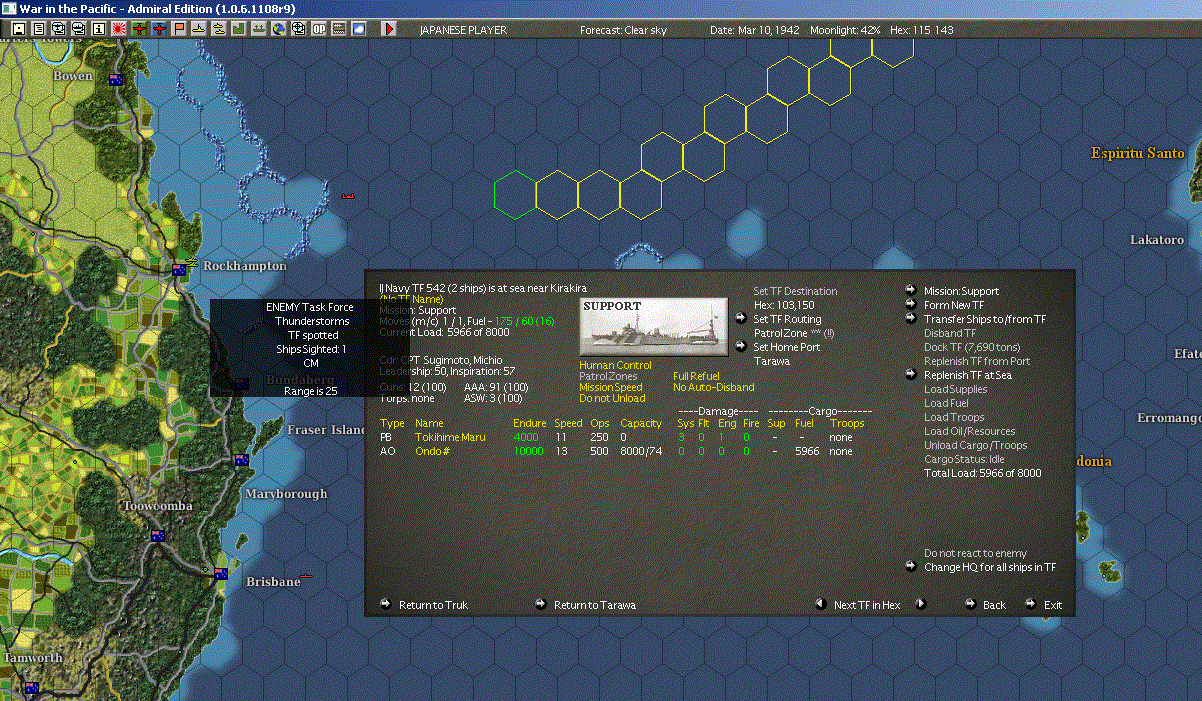Toggle Full Refuel setting
This screenshot has height=701, width=1202.
(x=696, y=376)
